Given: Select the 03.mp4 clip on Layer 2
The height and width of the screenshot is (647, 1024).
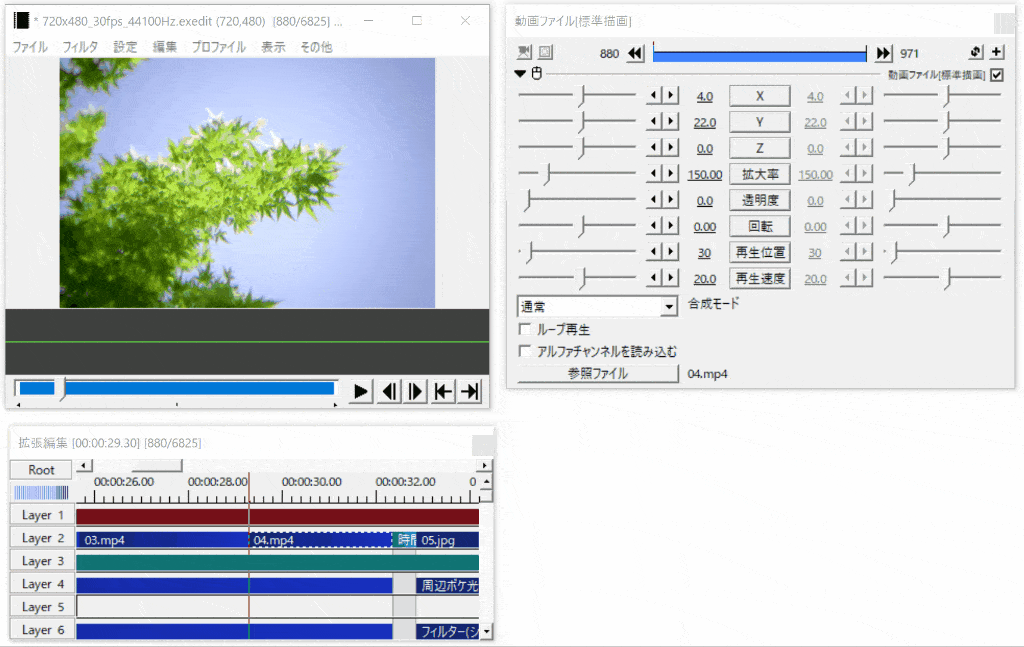Looking at the screenshot, I should (160, 540).
